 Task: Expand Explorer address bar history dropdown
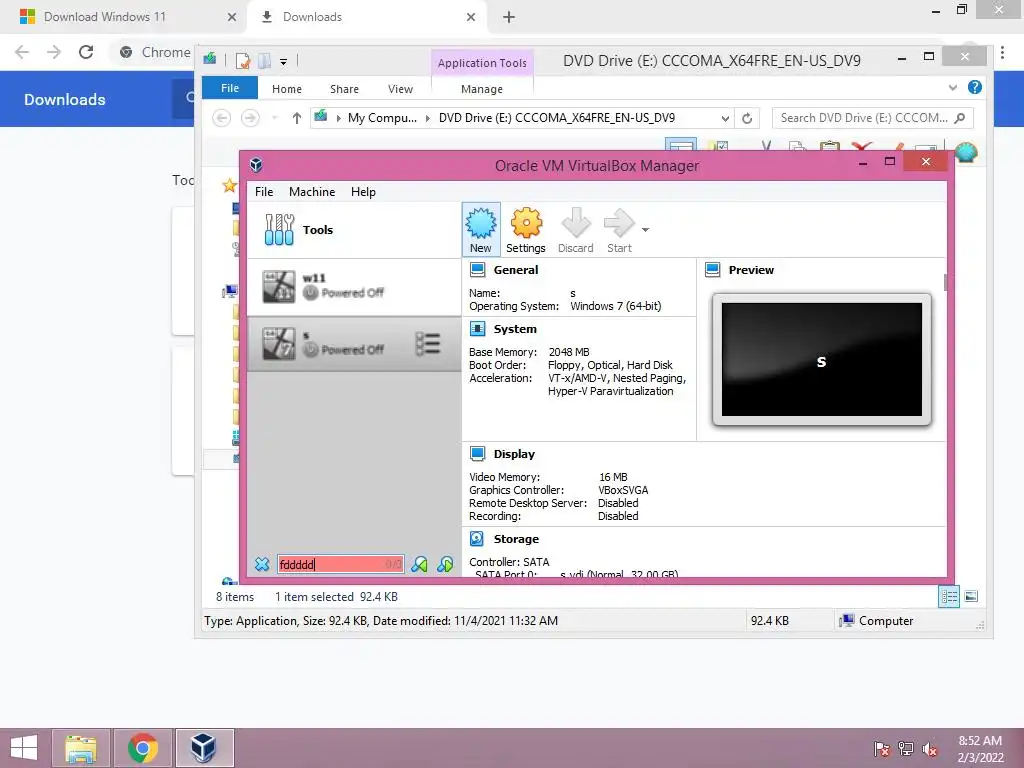(725, 119)
